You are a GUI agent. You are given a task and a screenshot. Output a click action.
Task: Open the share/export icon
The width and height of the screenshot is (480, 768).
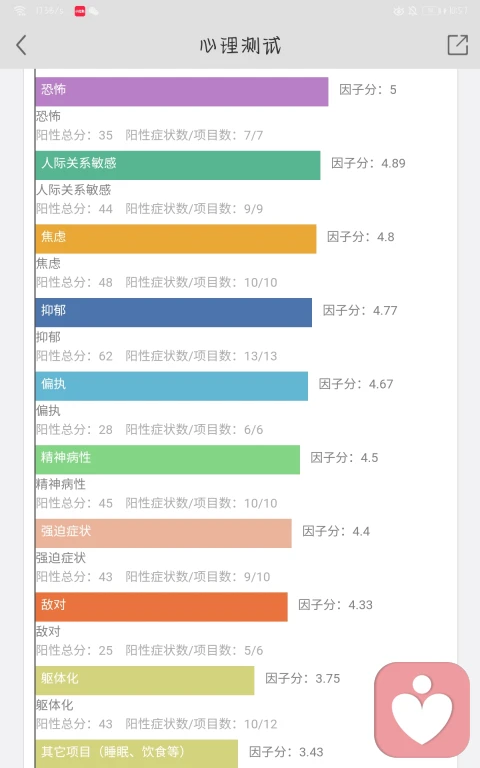[457, 45]
